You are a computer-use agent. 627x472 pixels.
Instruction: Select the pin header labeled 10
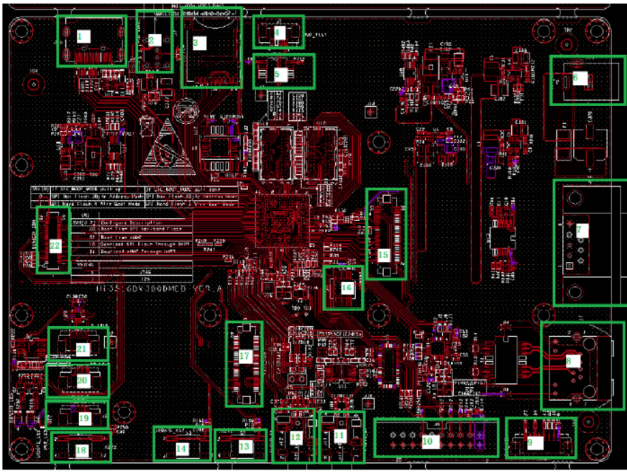tap(430, 437)
